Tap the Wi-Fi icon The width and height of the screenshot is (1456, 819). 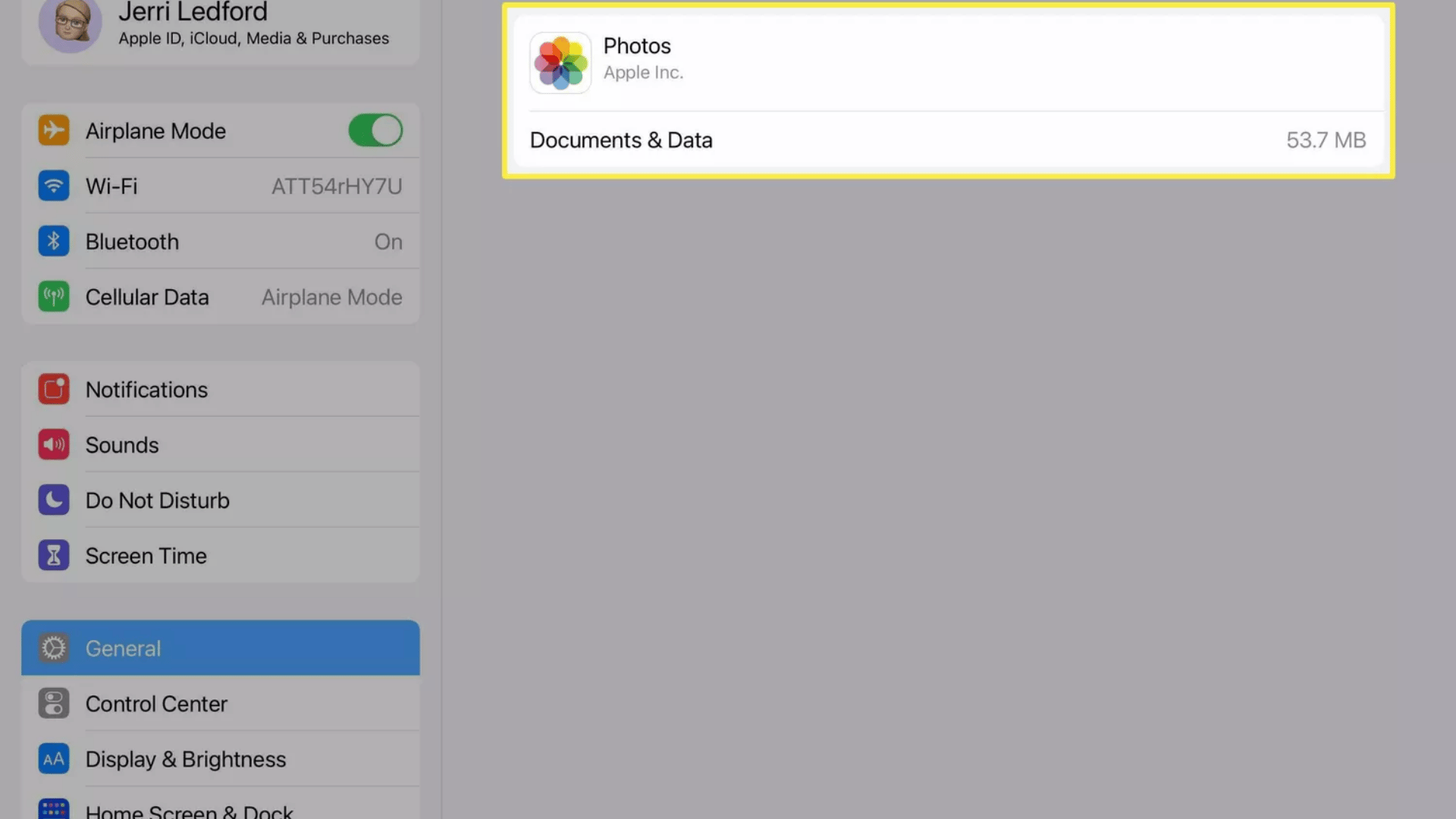point(54,186)
